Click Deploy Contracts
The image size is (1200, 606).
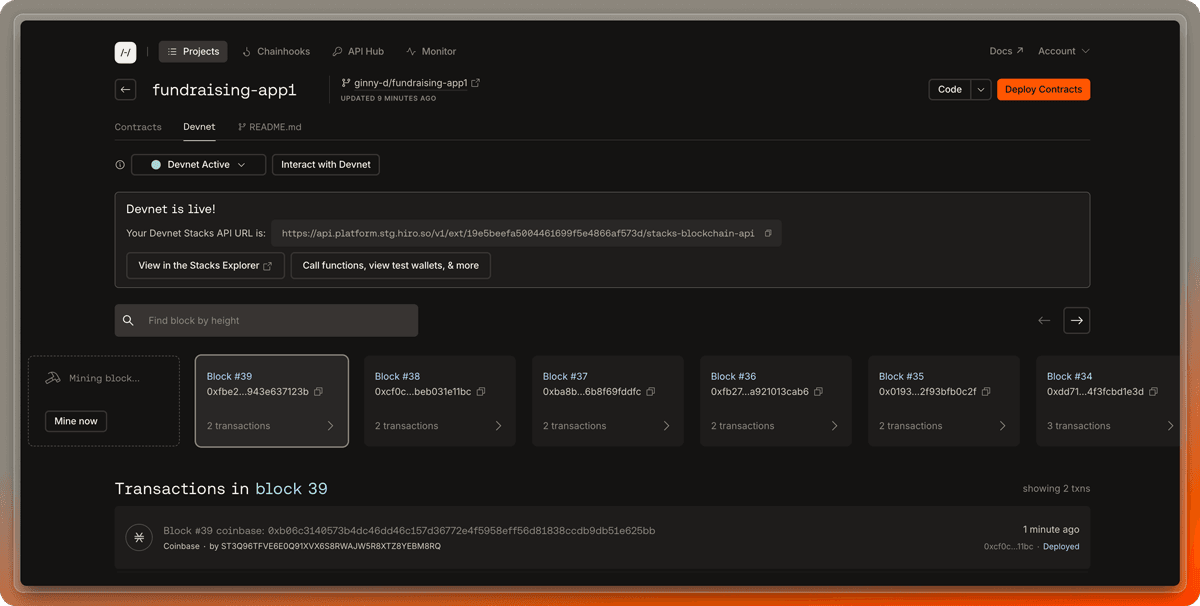coord(1043,90)
